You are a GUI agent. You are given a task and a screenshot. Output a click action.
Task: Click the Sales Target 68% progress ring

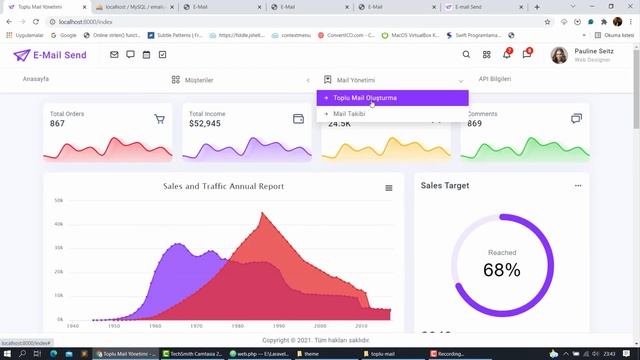[502, 265]
